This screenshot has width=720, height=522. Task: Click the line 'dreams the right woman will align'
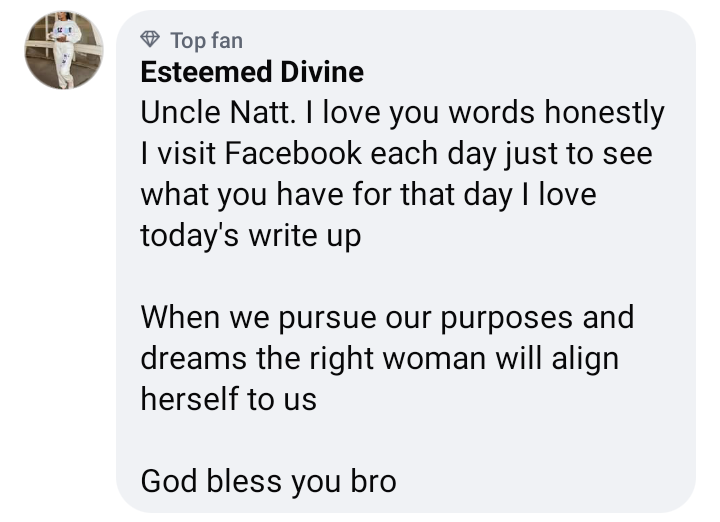coord(379,358)
